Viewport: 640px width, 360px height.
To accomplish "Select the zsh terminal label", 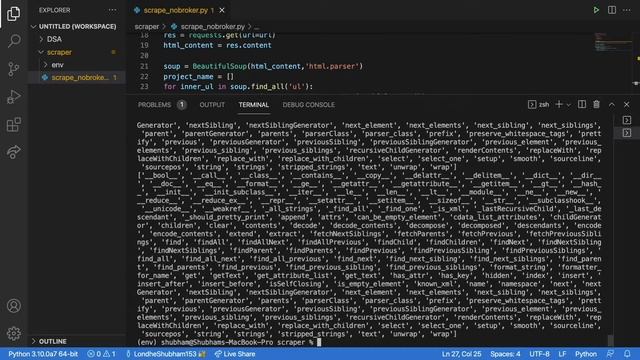I will tap(539, 105).
